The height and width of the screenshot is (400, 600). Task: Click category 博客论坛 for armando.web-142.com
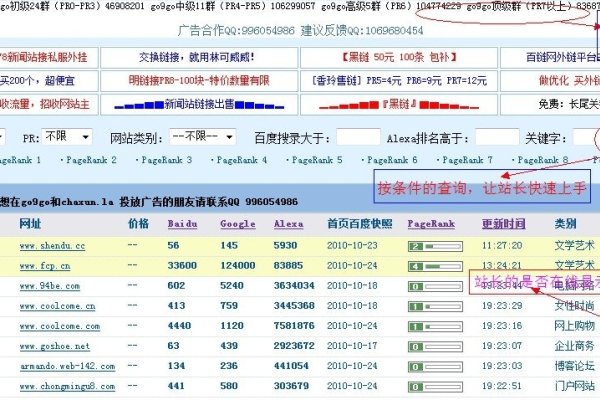(575, 366)
